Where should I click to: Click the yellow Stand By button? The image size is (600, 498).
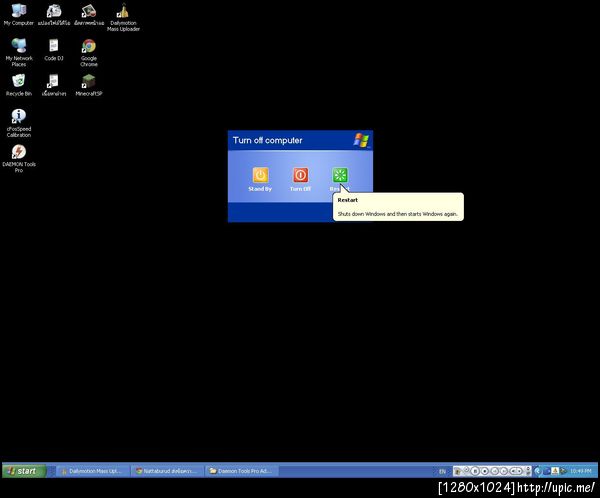260,175
